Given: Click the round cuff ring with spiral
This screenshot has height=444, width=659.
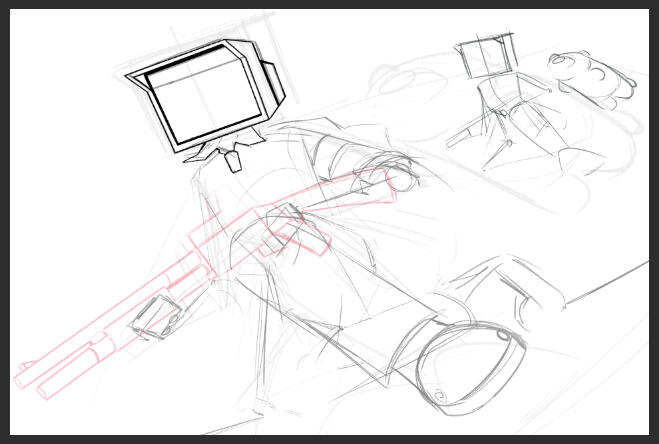Looking at the screenshot, I should click(470, 368).
